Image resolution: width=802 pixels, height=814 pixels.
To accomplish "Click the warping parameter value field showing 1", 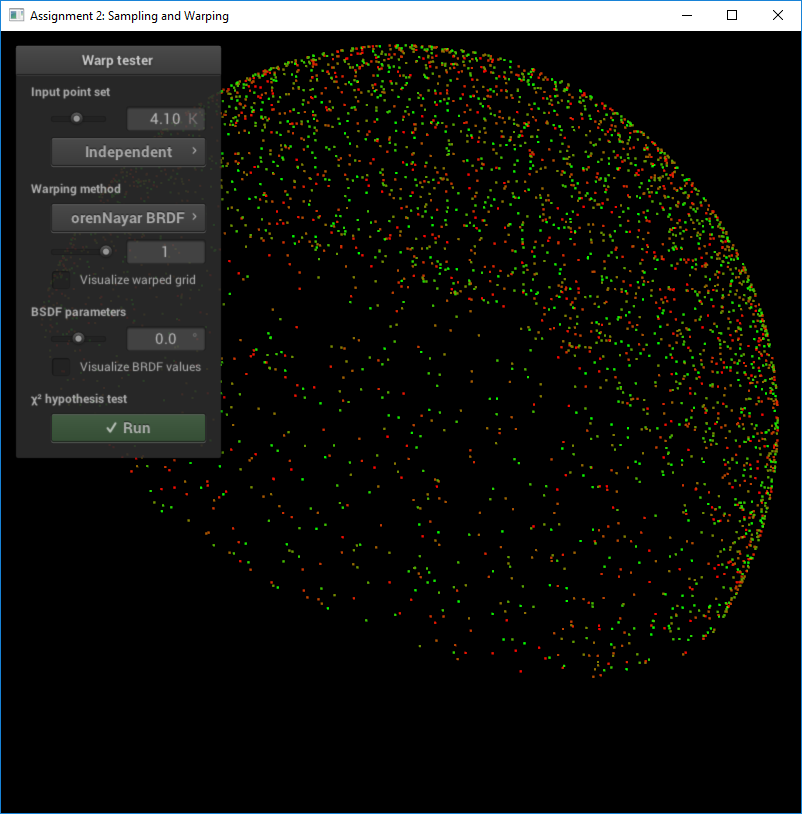I will (x=166, y=252).
